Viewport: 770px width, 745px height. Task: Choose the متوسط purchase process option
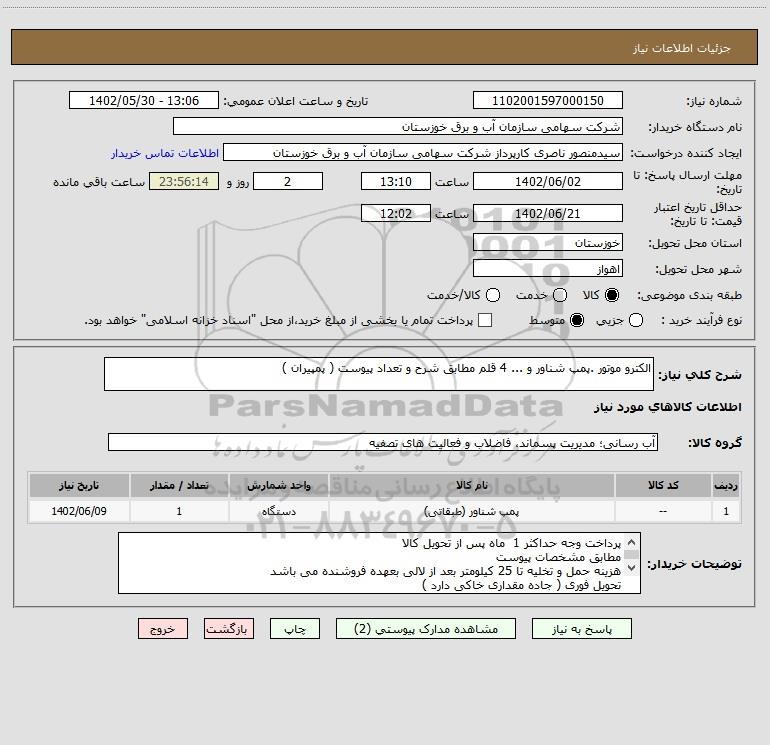(x=577, y=320)
